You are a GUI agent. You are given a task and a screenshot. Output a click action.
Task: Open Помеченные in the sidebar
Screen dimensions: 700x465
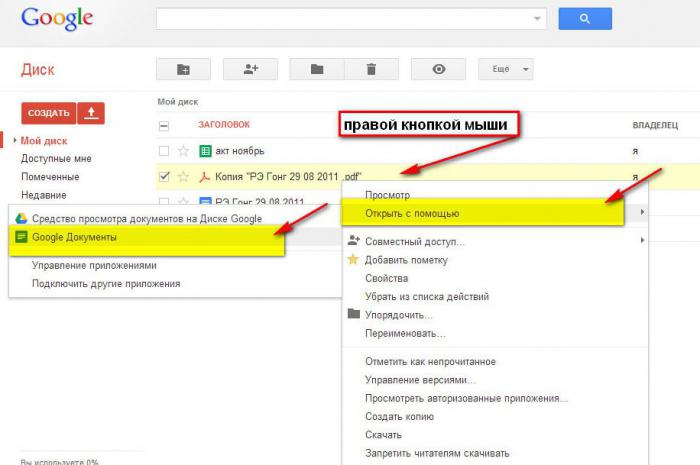(50, 177)
